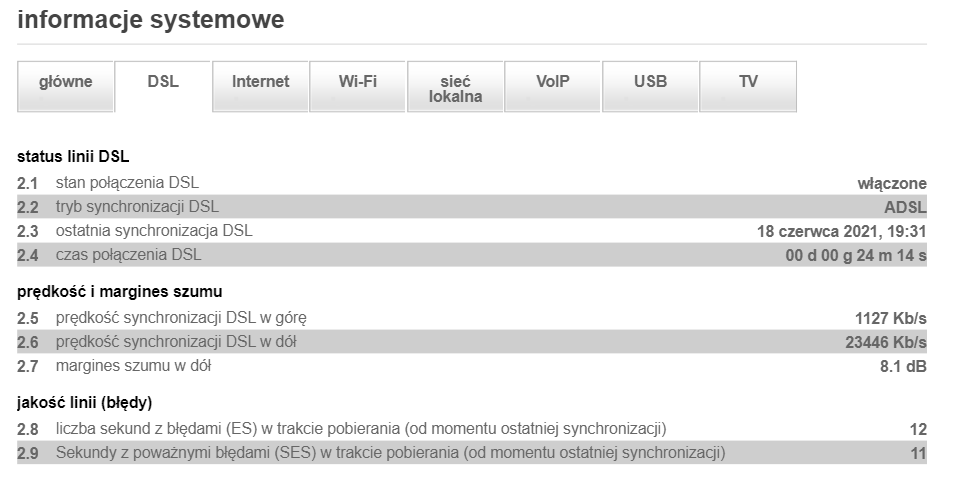The image size is (954, 497).
Task: Click the 'stan połączenia DSL' row label
Action: click(x=127, y=183)
